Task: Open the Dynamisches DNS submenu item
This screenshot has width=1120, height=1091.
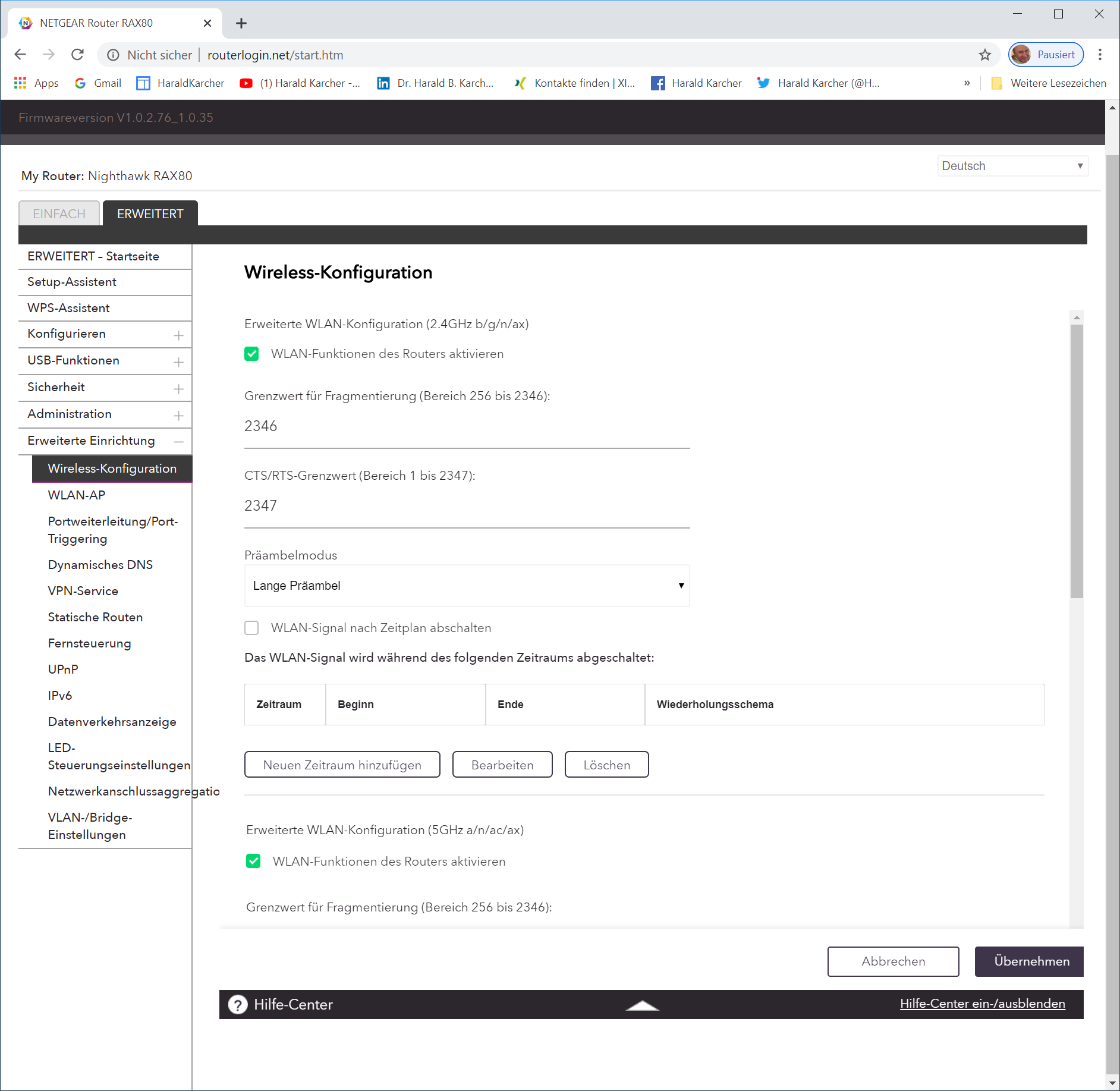Action: tap(100, 565)
